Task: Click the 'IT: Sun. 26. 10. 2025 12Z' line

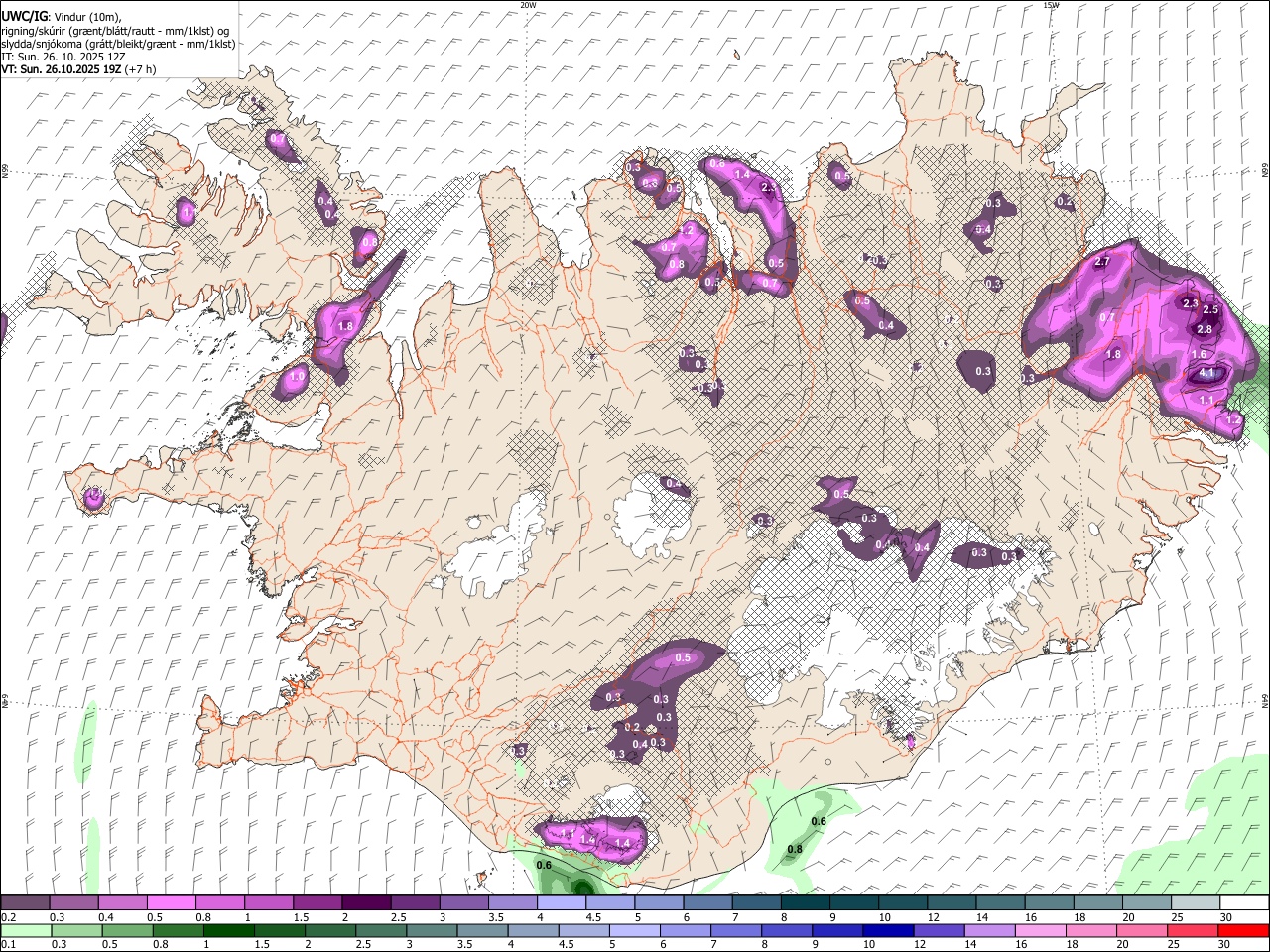Action: point(63,57)
